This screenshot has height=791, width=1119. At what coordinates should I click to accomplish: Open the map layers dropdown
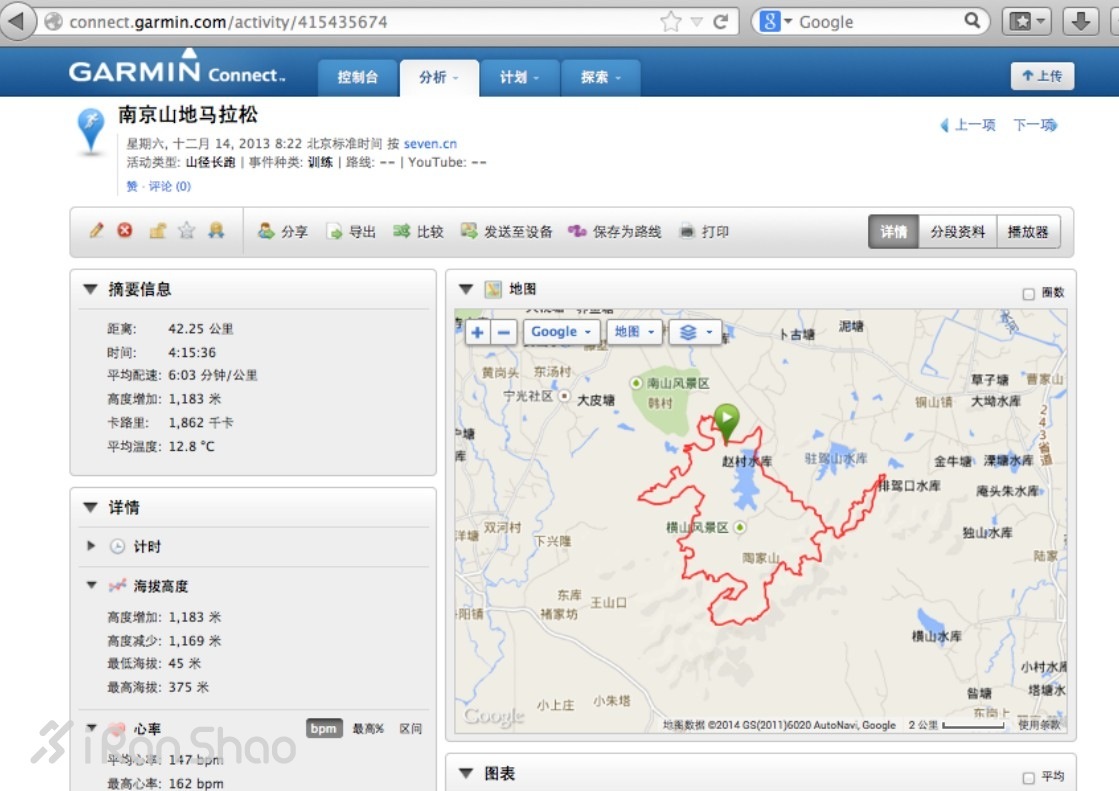click(693, 332)
